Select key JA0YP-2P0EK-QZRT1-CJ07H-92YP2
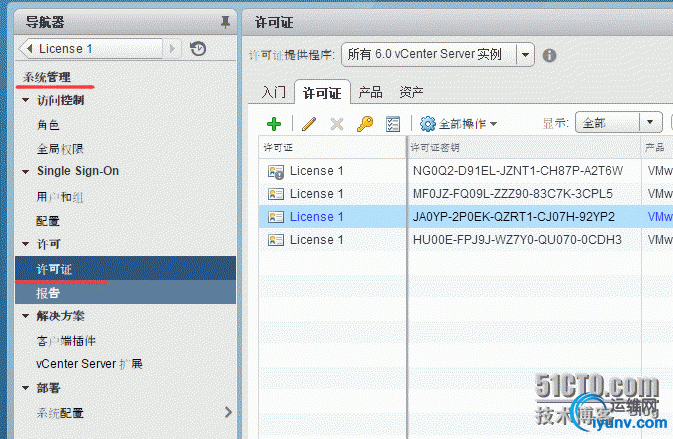This screenshot has height=439, width=673. coord(514,216)
